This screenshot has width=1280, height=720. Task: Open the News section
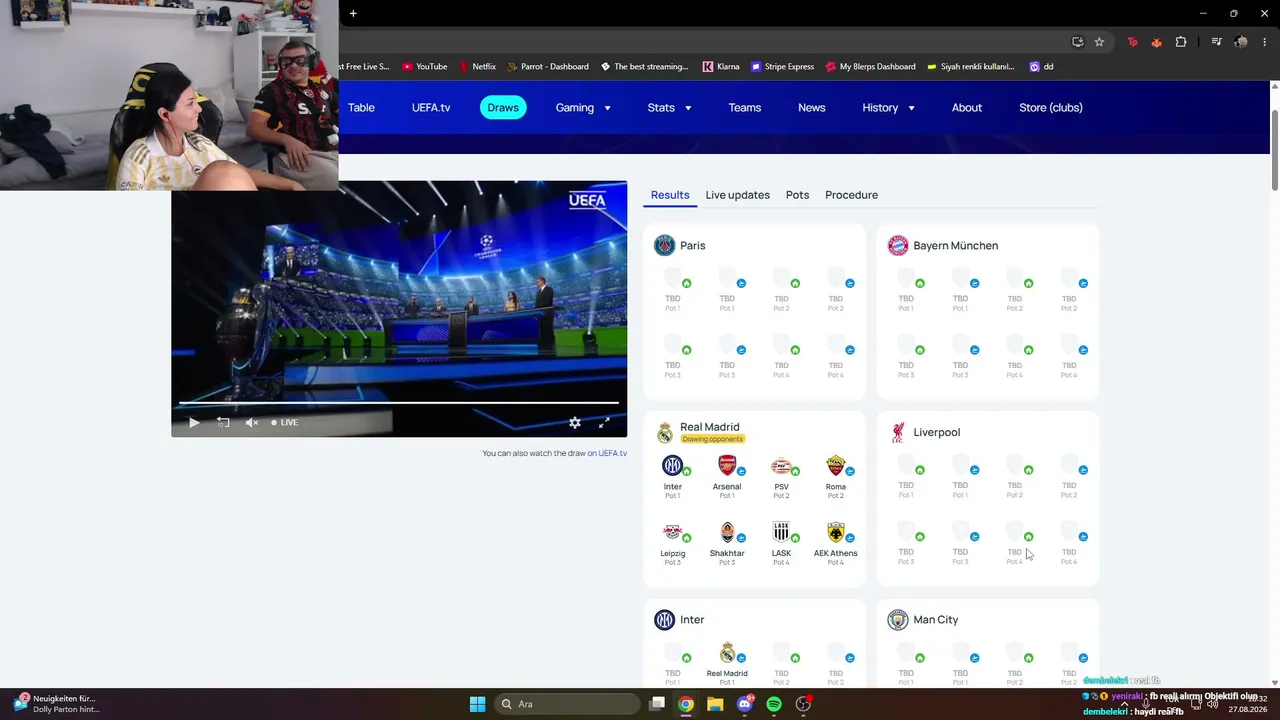[812, 107]
